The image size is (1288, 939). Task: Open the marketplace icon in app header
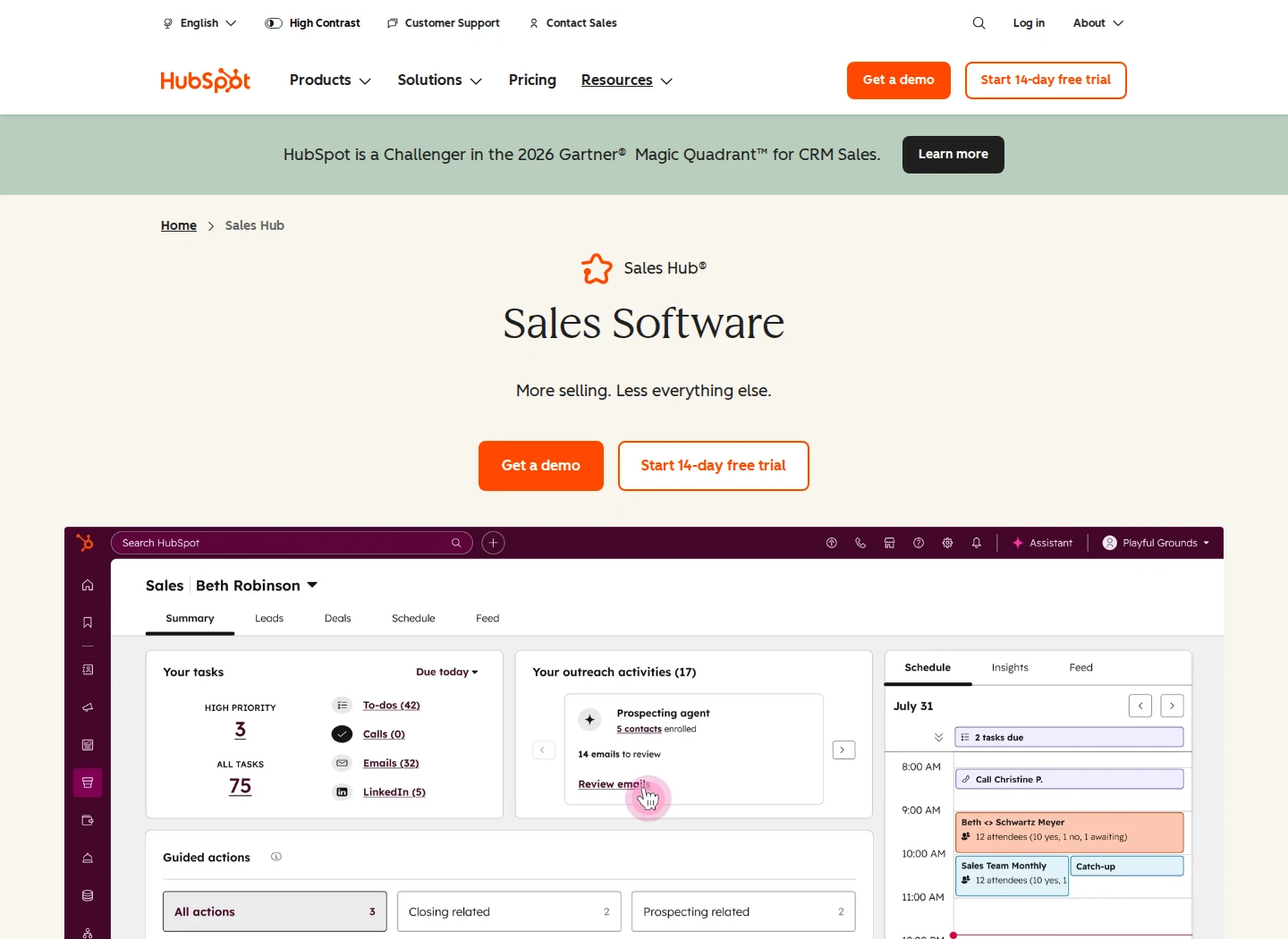tap(889, 543)
